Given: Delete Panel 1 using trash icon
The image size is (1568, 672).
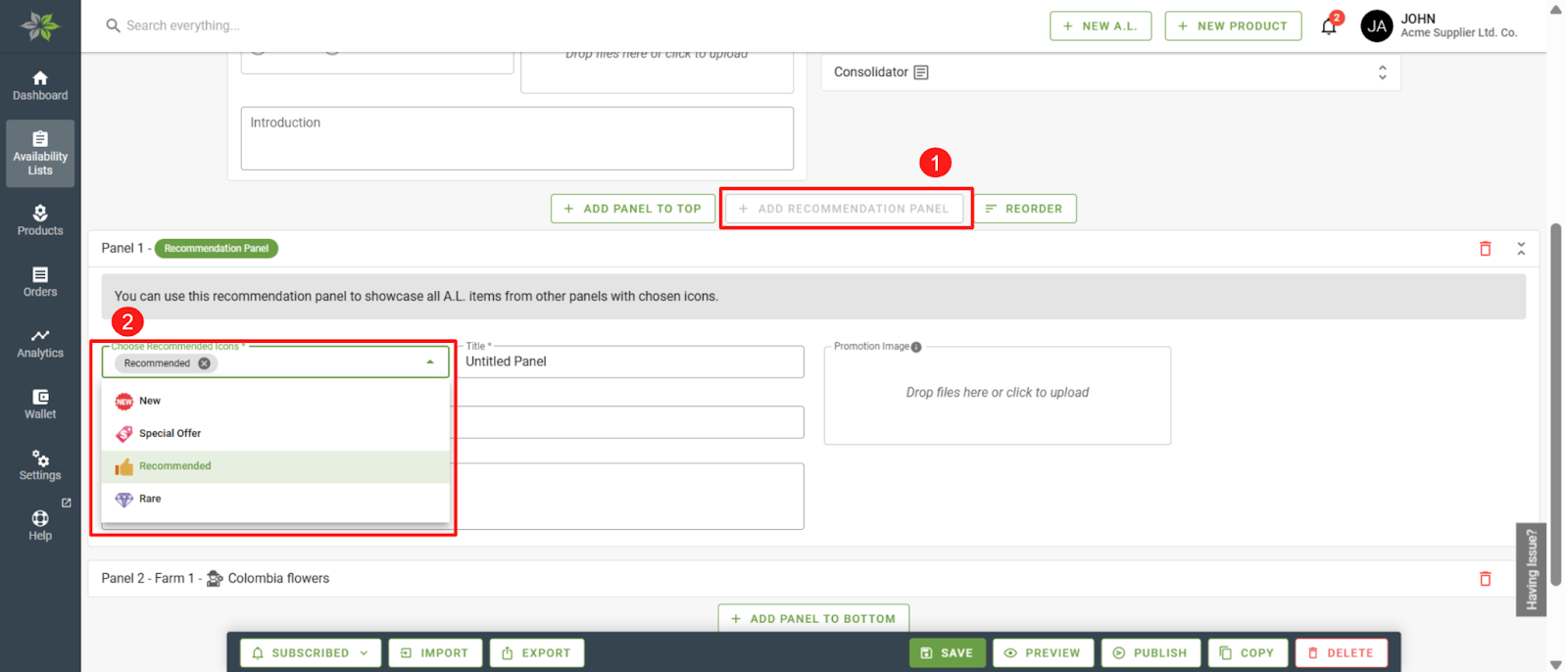Looking at the screenshot, I should pyautogui.click(x=1485, y=249).
